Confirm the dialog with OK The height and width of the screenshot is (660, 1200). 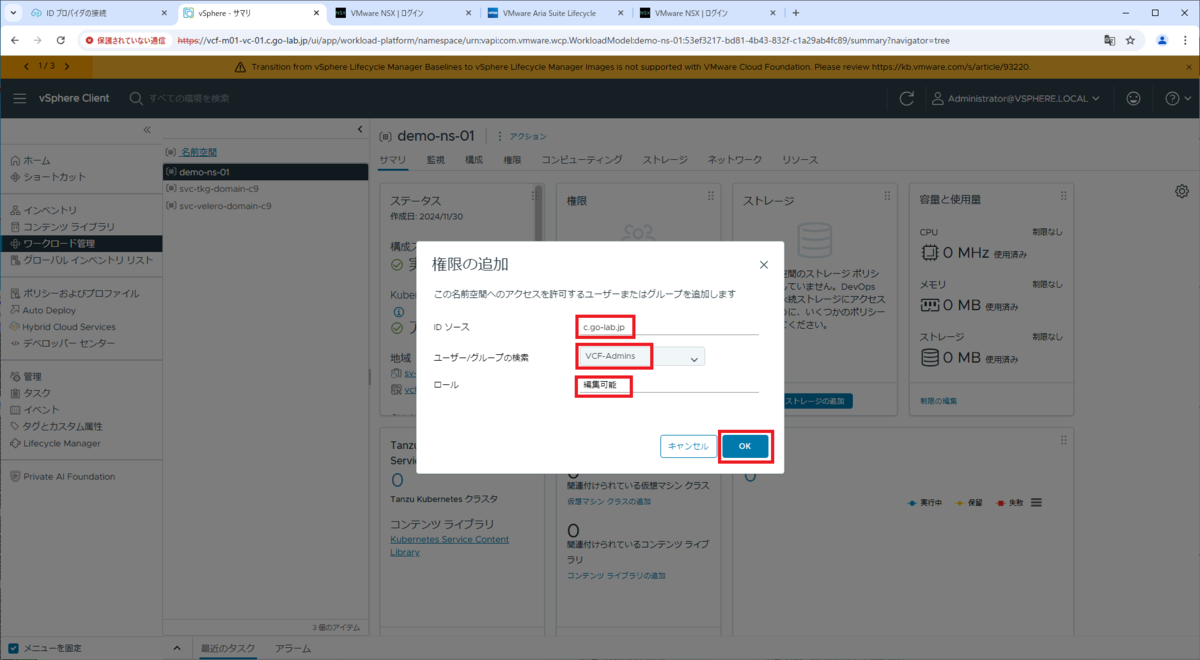coord(745,446)
